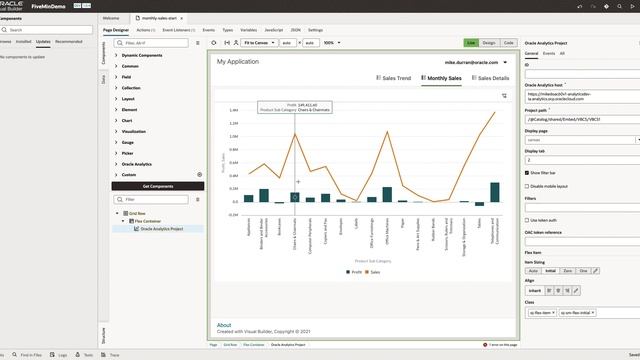Switch to Code mode
Viewport: 640px width, 360px height.
tap(509, 43)
